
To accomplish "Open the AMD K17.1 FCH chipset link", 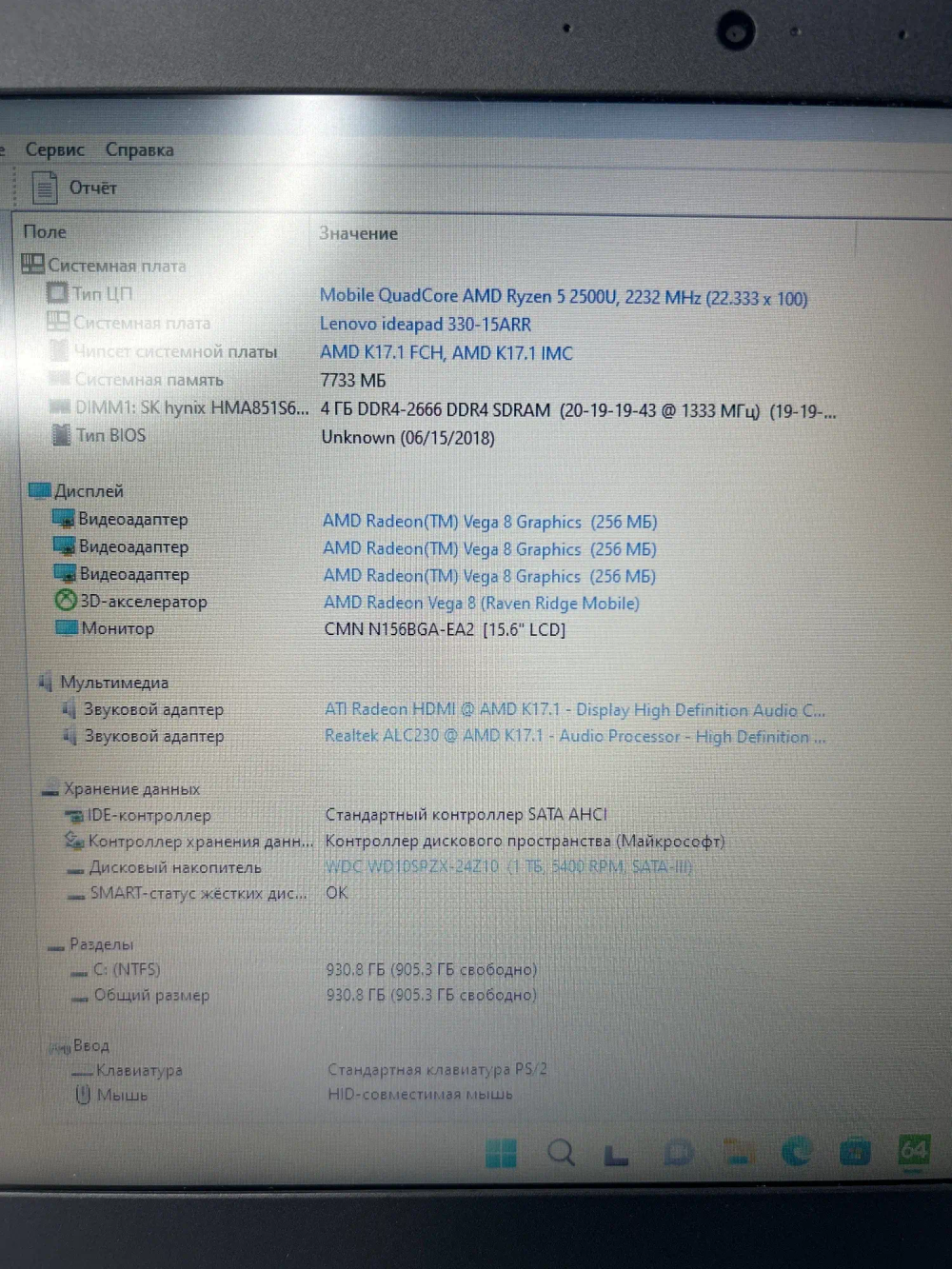I will tap(446, 352).
